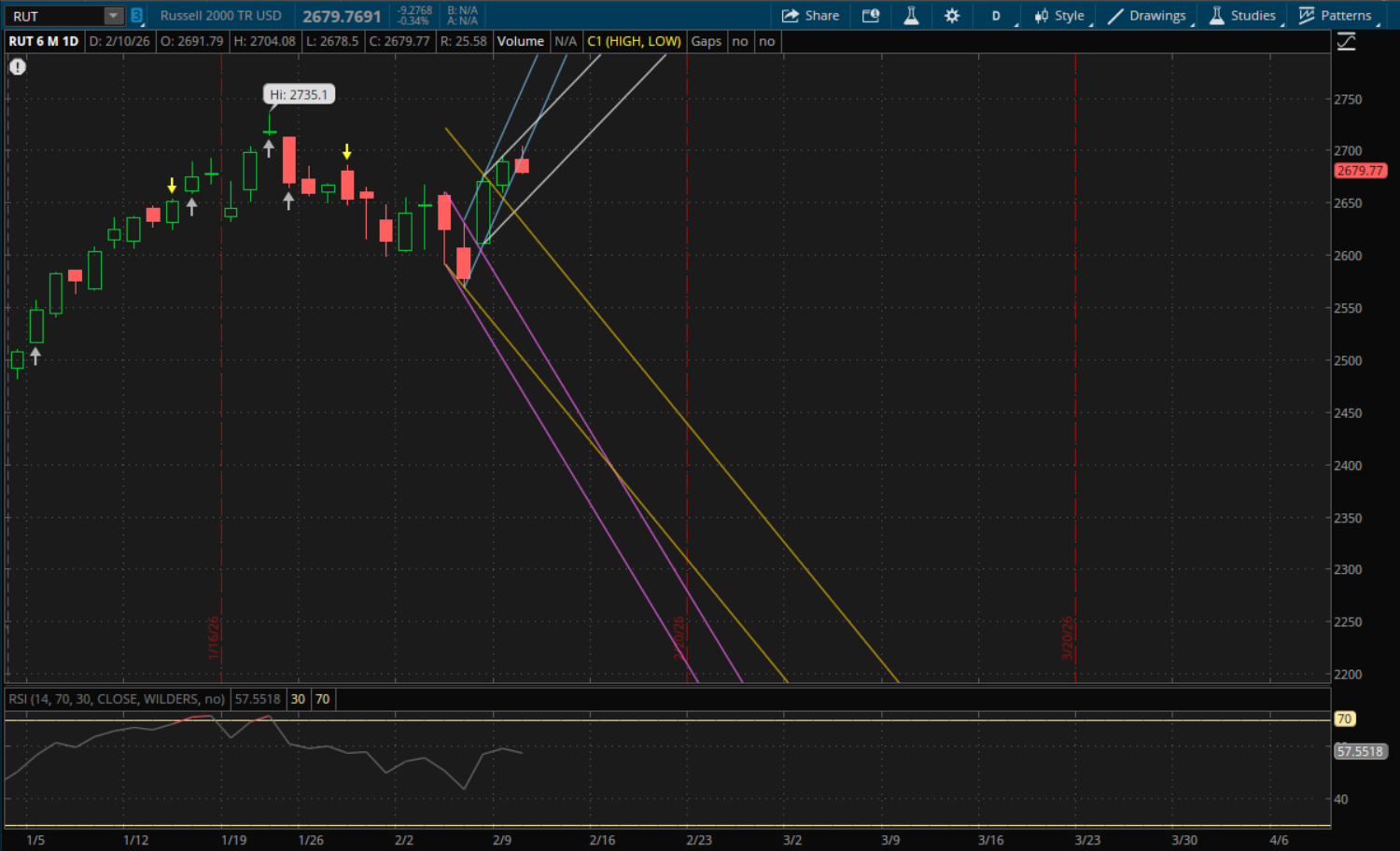The height and width of the screenshot is (851, 1400).
Task: Click the Volume study label
Action: pos(520,41)
